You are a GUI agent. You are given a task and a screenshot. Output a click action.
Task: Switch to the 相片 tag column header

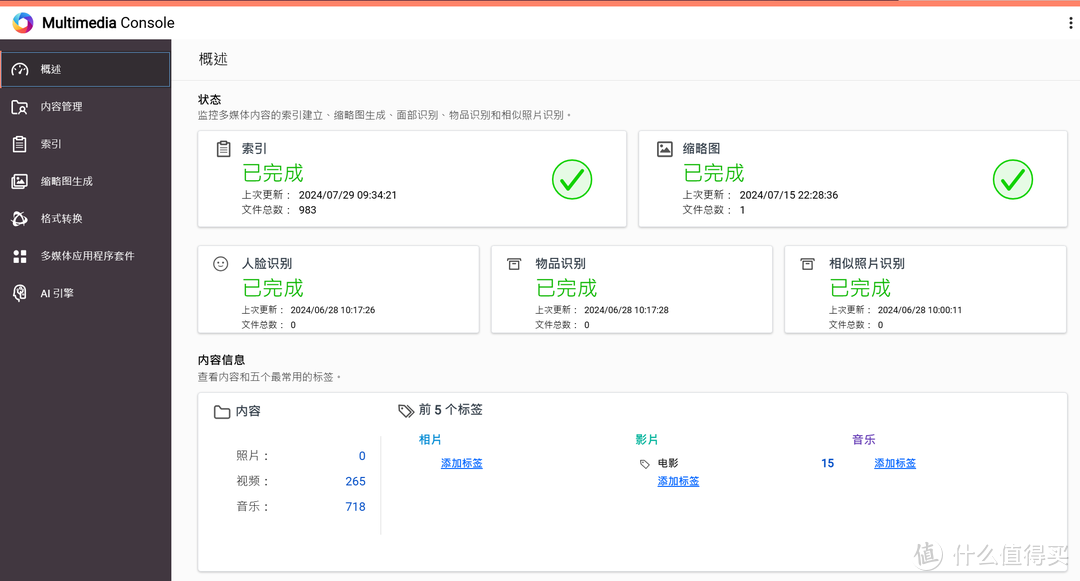tap(430, 439)
